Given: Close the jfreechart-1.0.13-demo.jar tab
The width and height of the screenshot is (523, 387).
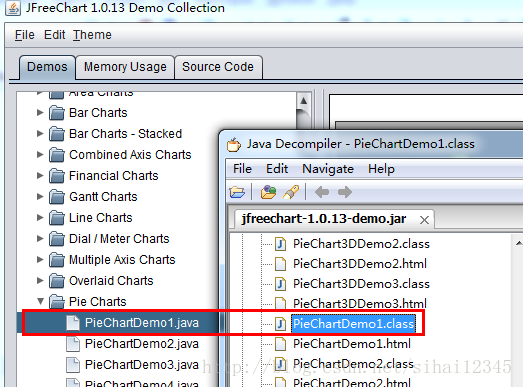Looking at the screenshot, I should coord(424,220).
